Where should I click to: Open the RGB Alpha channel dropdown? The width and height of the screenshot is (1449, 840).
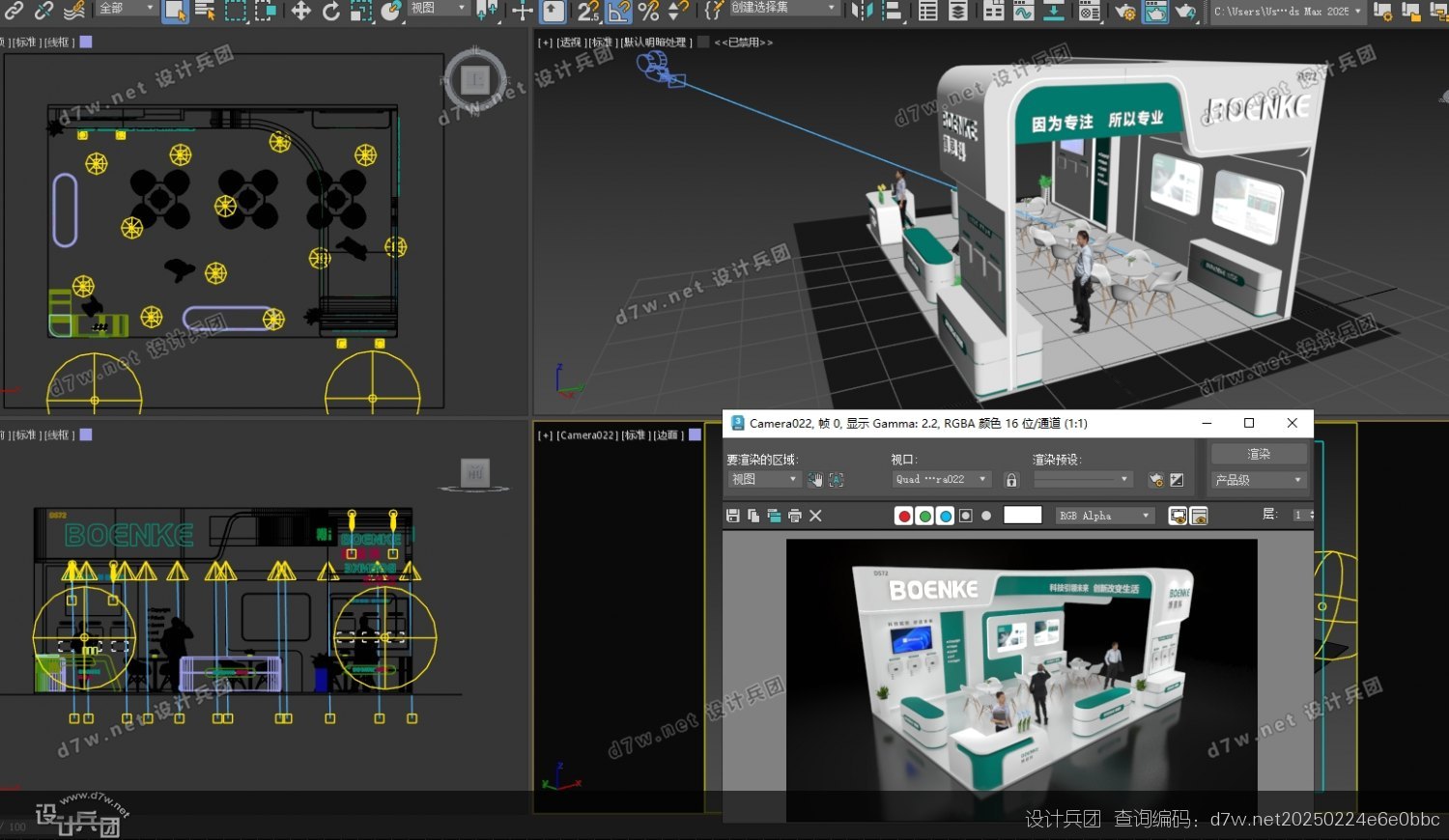(x=1105, y=516)
